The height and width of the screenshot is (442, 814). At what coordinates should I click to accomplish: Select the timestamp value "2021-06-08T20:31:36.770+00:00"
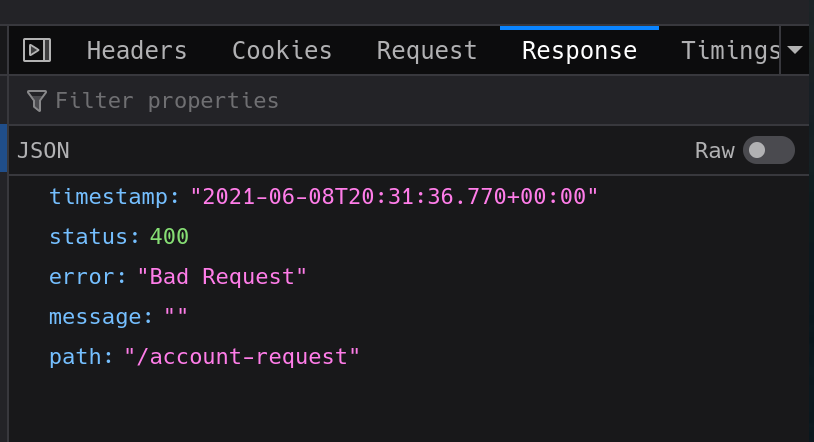point(394,197)
